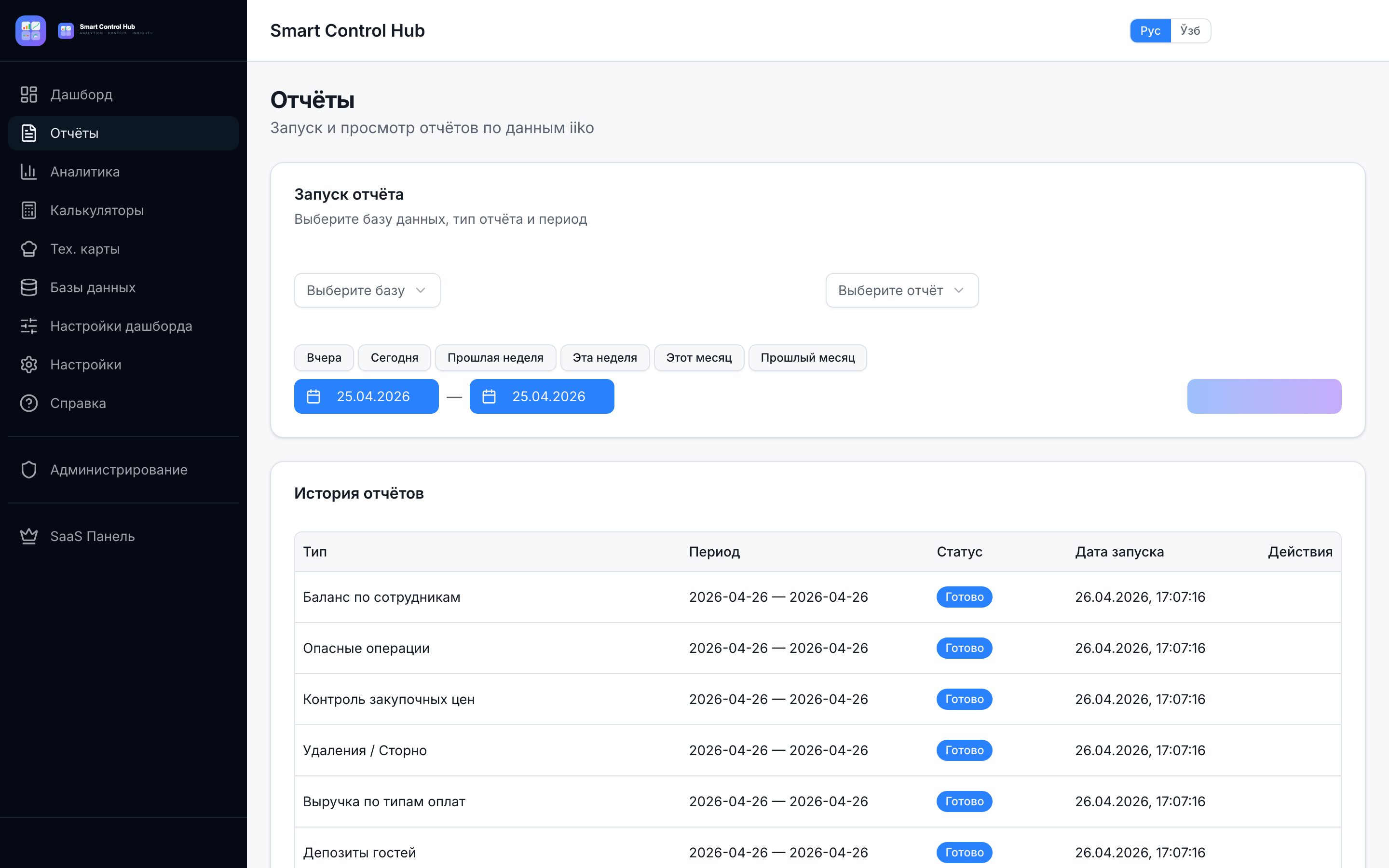Open the end date picker 25.04.2026
Viewport: 1389px width, 868px height.
(542, 396)
